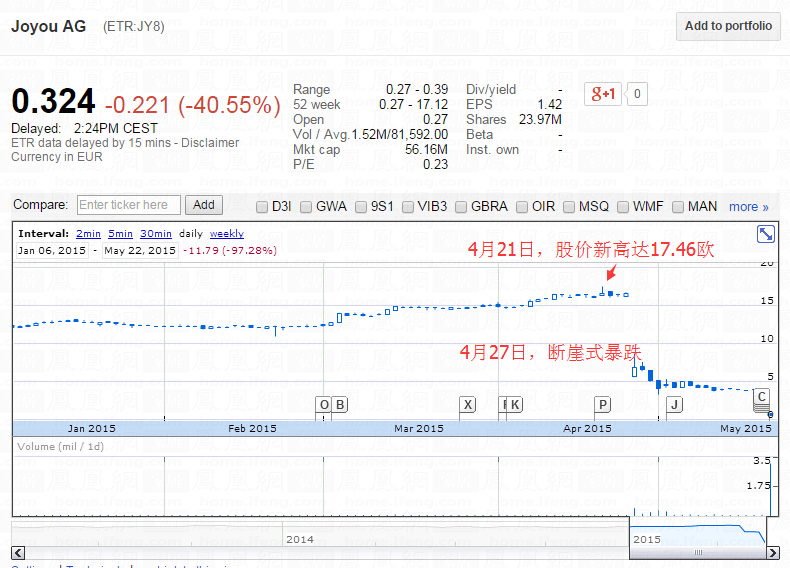790x568 pixels.
Task: Click the Mar 2015 axis label
Action: coord(419,428)
